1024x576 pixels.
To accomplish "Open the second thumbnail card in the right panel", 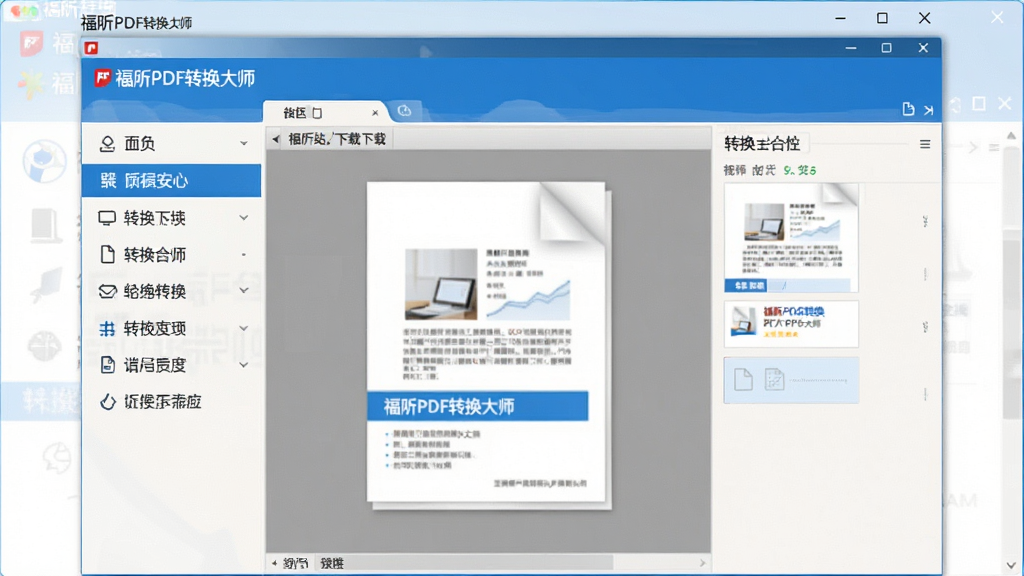I will click(x=791, y=324).
